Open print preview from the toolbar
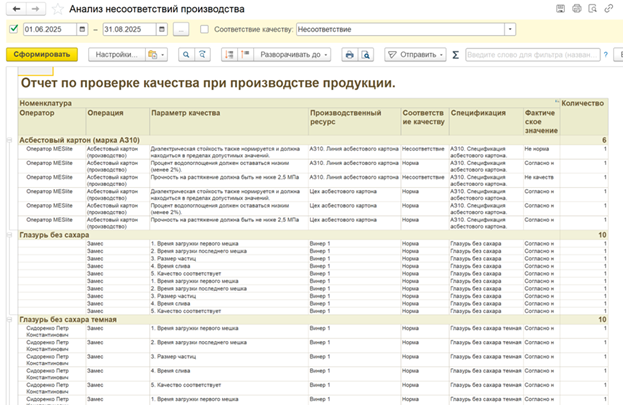 366,54
